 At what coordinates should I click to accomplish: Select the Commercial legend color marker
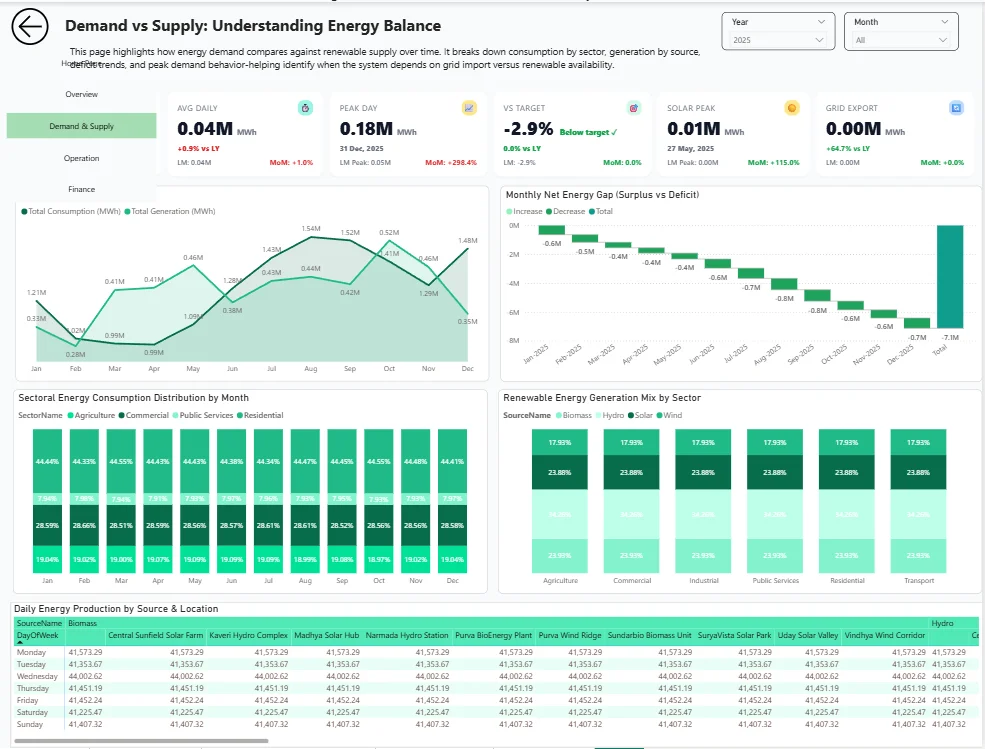pos(122,415)
